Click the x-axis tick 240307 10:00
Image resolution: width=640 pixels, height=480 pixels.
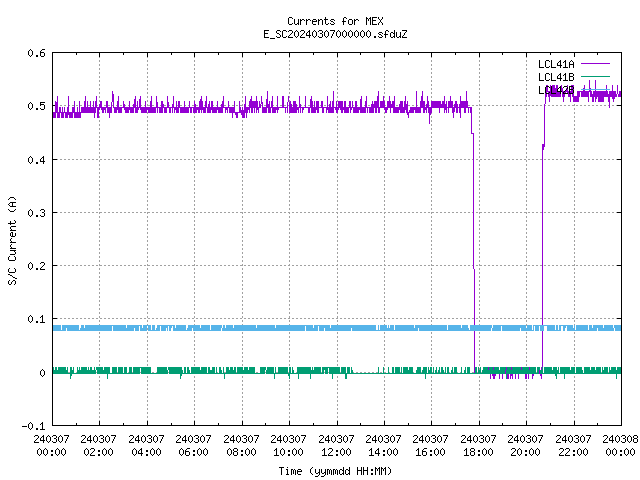pyautogui.click(x=288, y=445)
